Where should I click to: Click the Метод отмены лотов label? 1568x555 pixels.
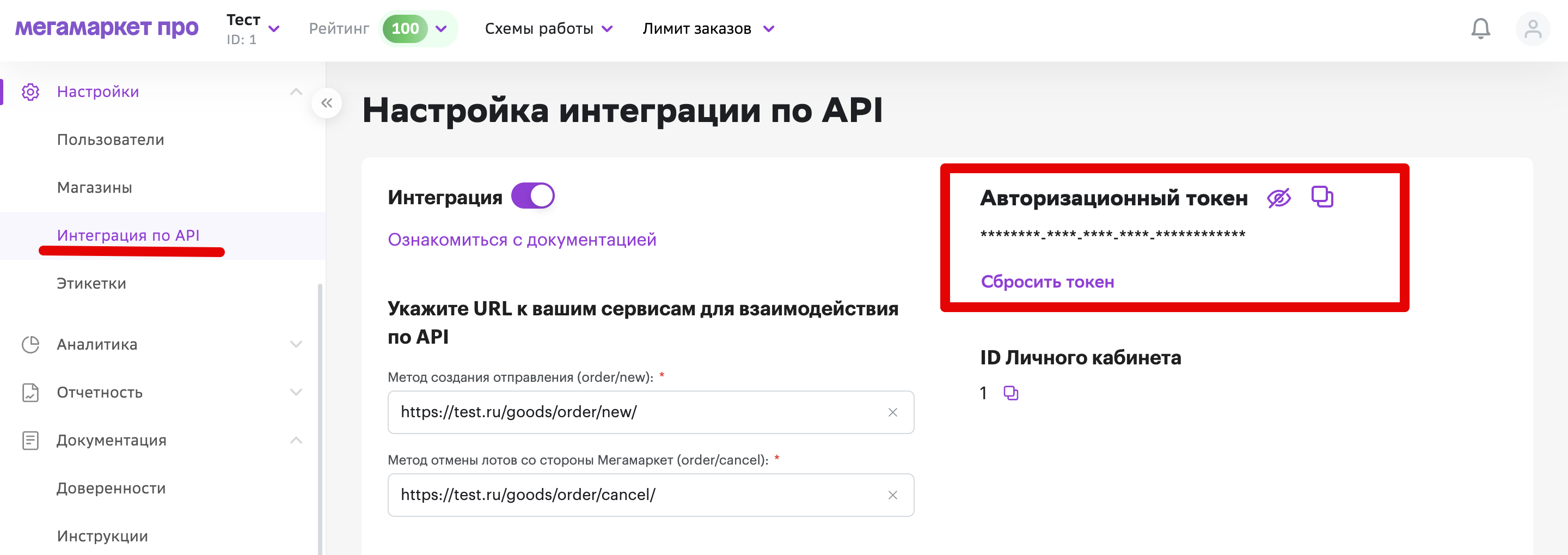578,460
